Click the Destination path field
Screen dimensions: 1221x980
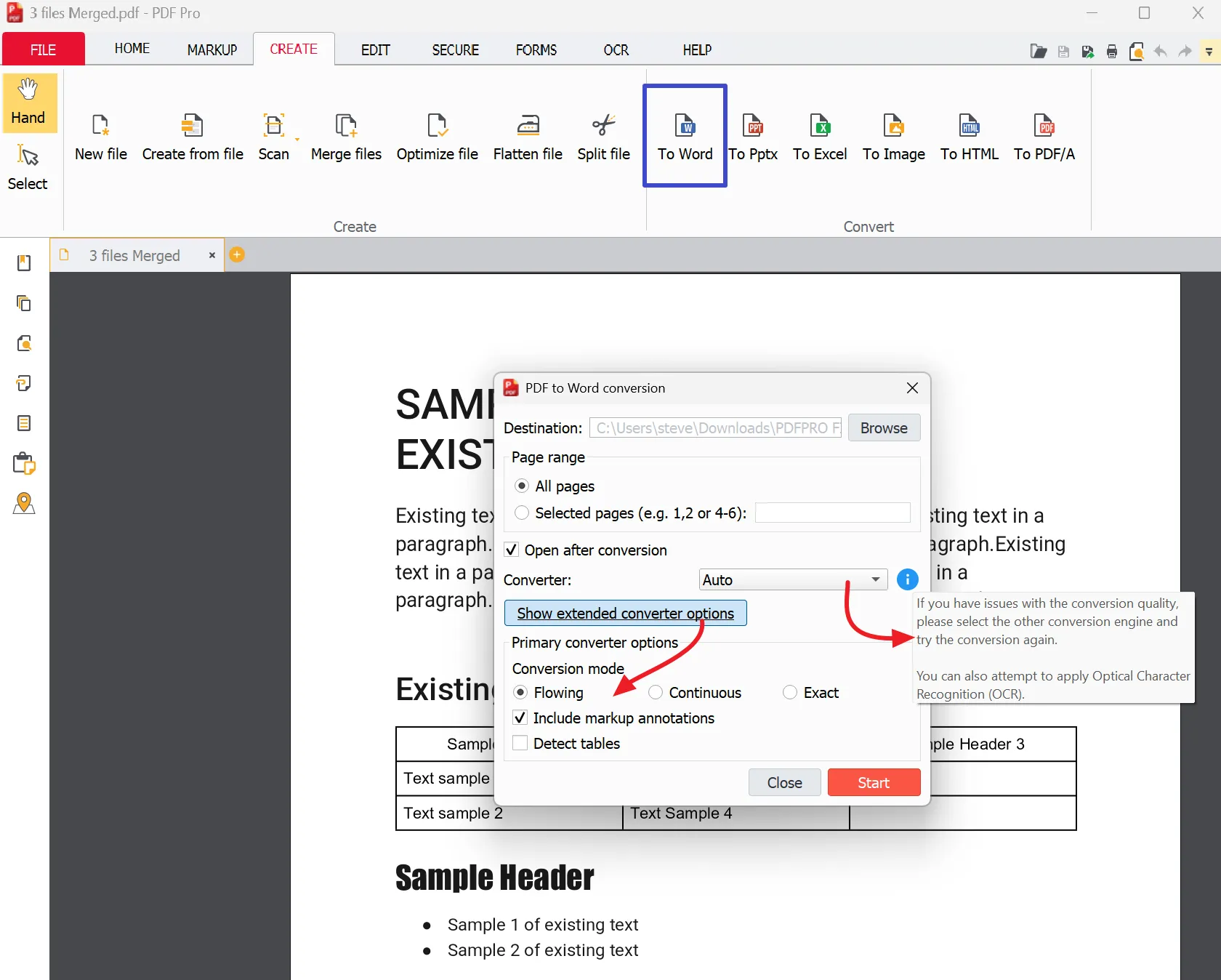click(715, 427)
